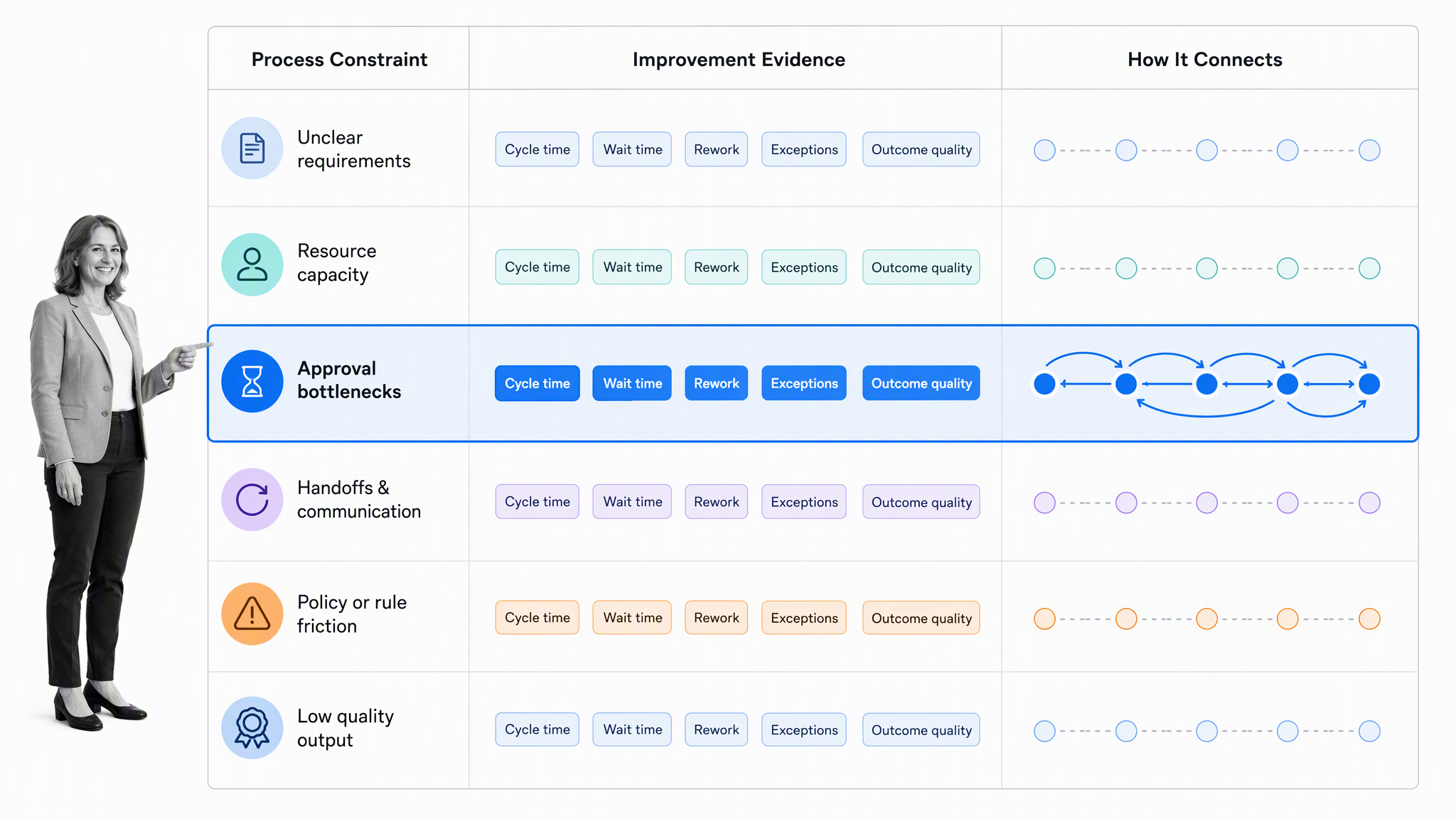The width and height of the screenshot is (1456, 819).
Task: Click Cycle time in Policy or rule friction row
Action: pos(537,618)
